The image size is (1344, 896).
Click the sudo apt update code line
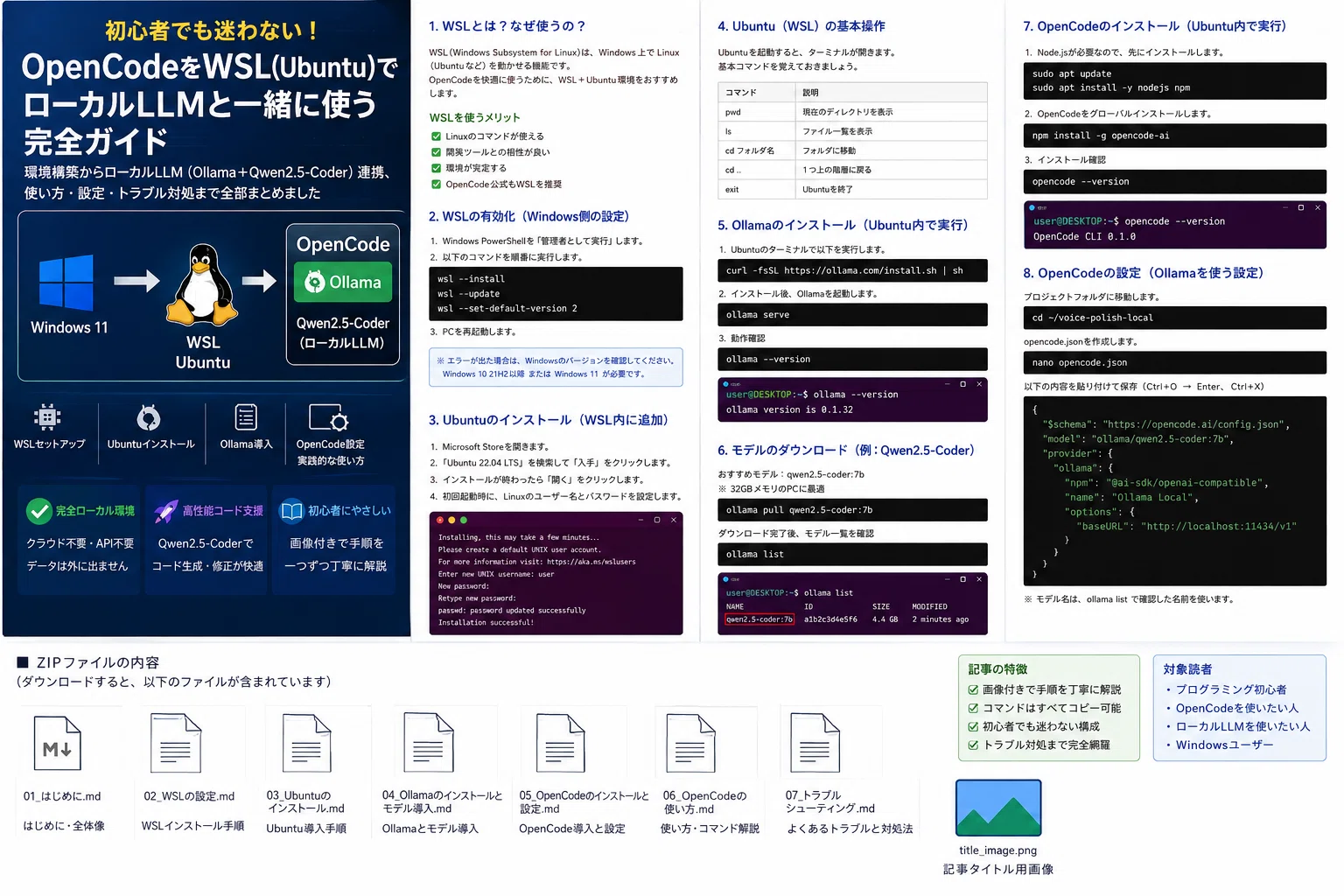coord(1072,74)
